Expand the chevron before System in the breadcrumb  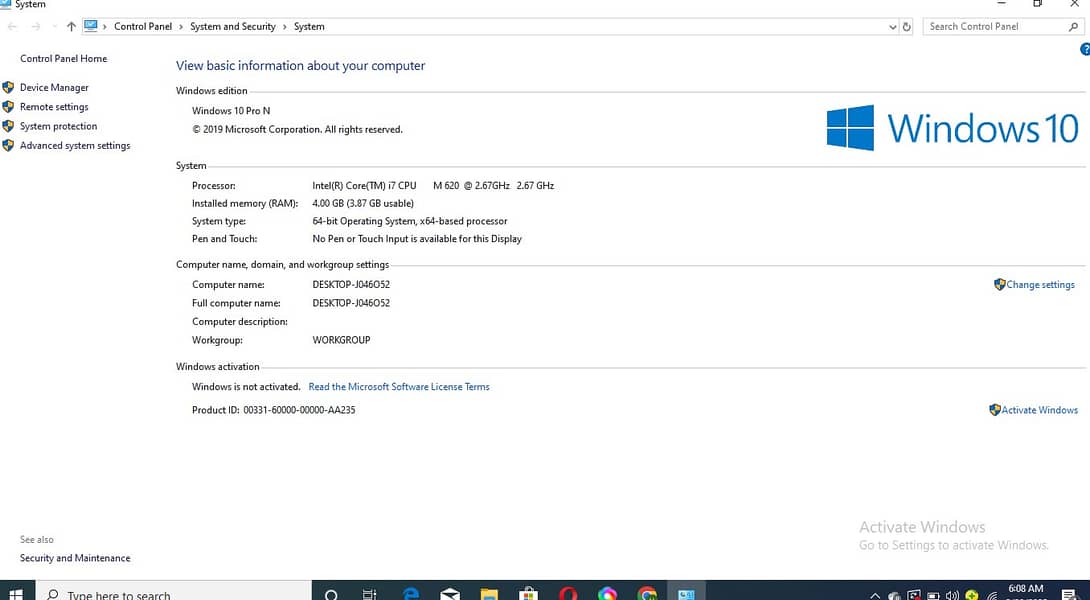pyautogui.click(x=284, y=26)
